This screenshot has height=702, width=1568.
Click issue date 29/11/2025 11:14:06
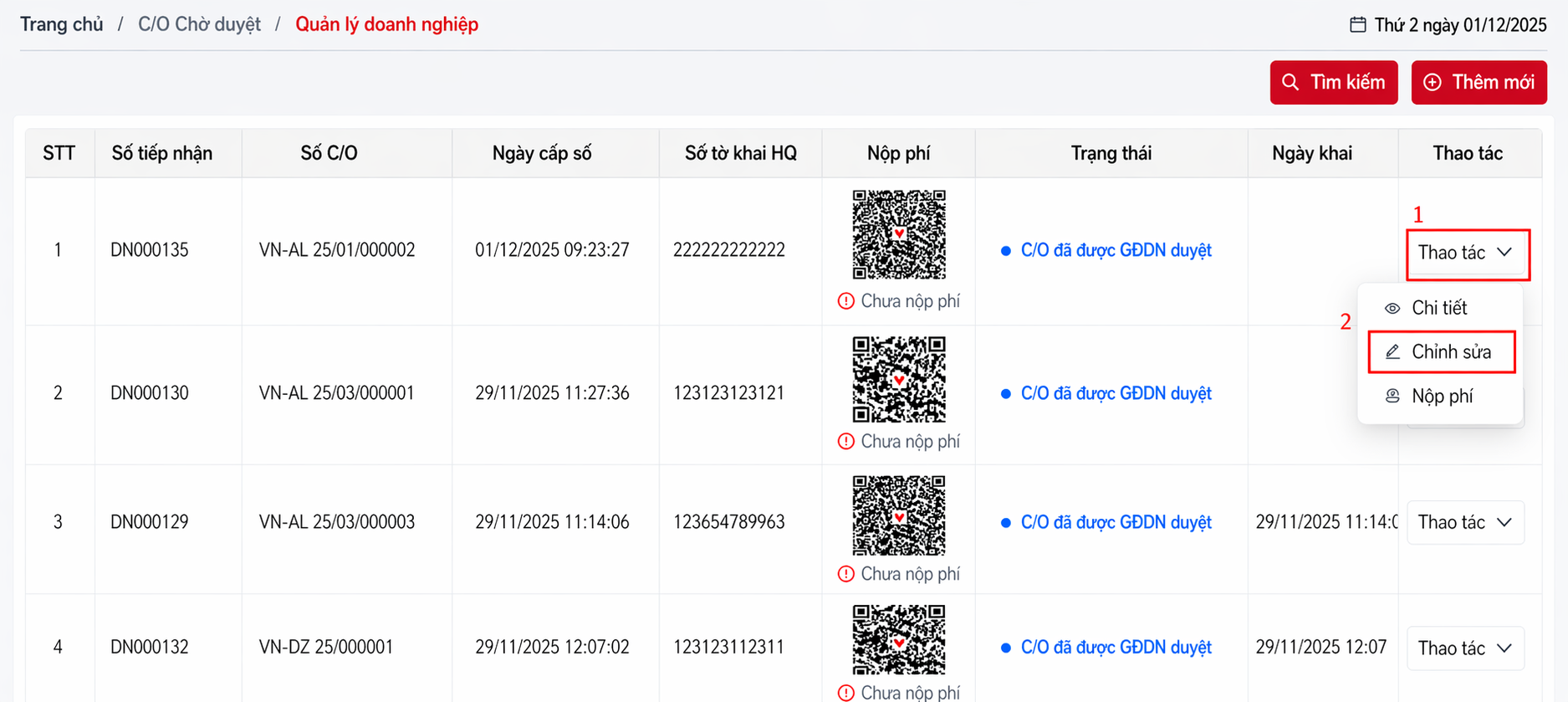552,522
